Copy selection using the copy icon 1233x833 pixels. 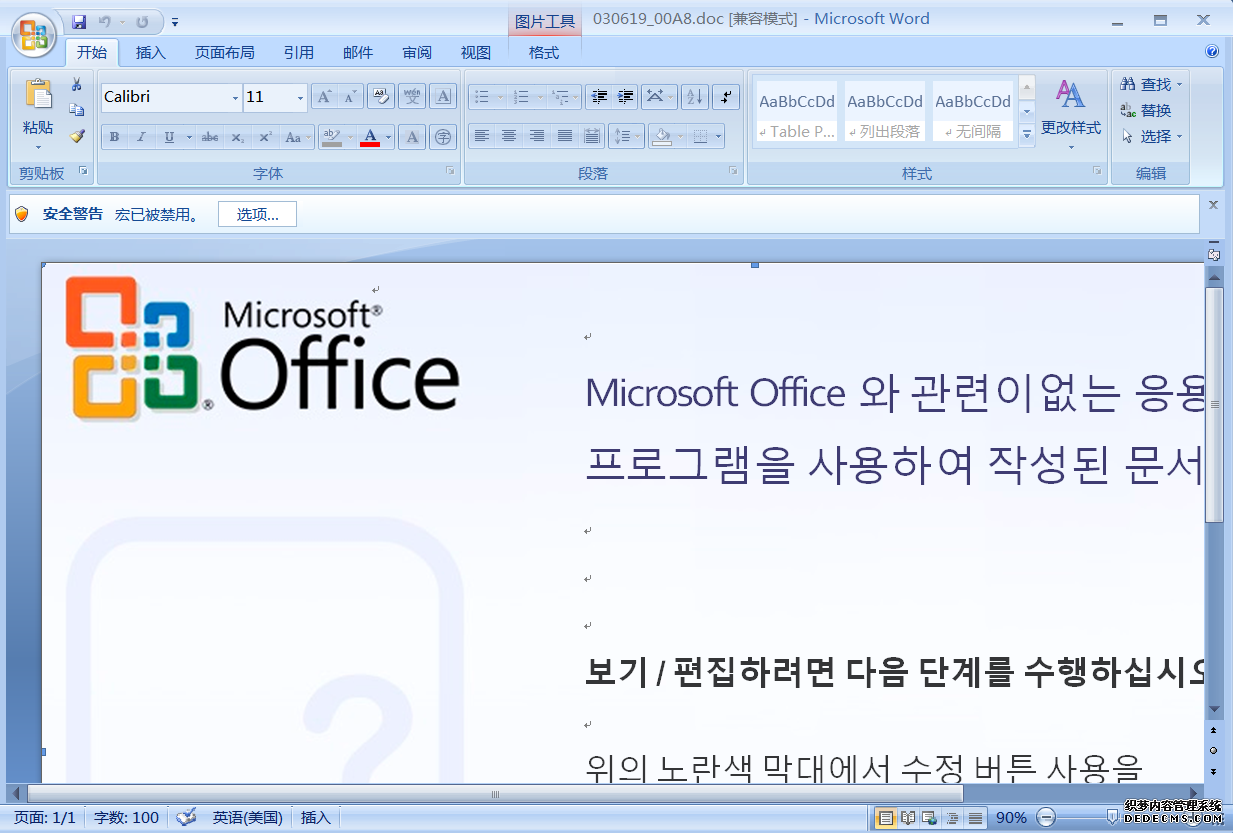point(77,110)
